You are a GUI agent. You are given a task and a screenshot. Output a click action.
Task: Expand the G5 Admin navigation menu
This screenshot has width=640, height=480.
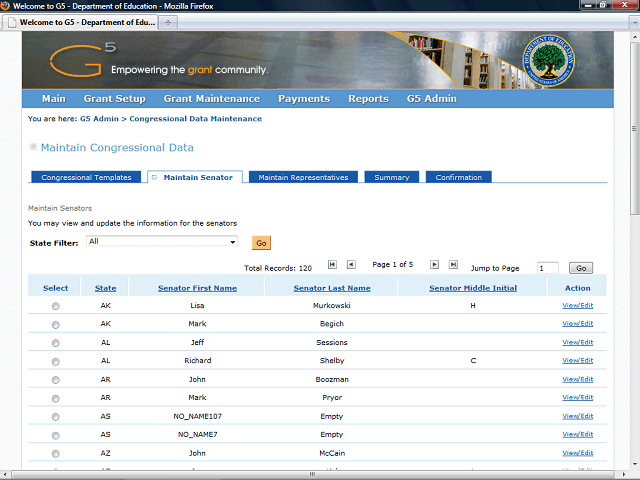(x=431, y=99)
